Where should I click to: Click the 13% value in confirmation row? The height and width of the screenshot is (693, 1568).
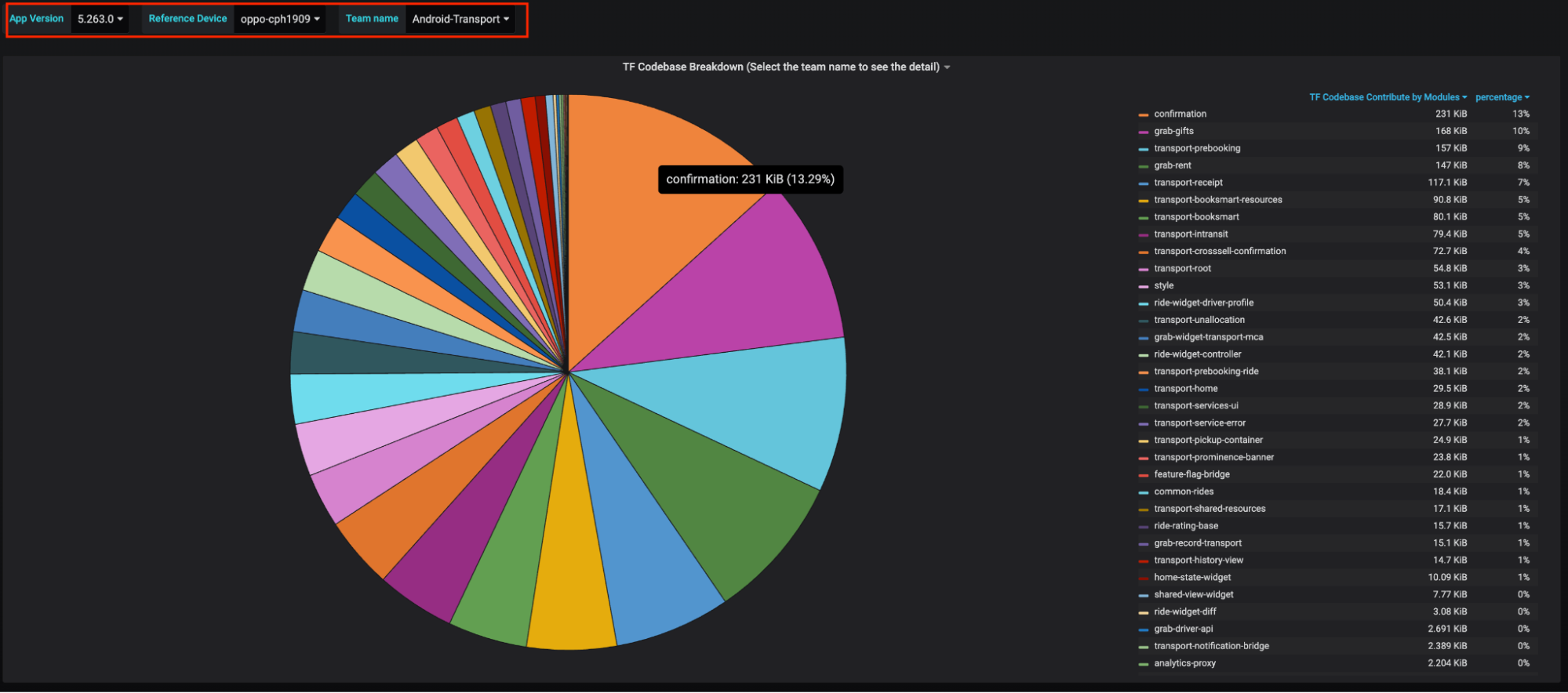point(1521,114)
